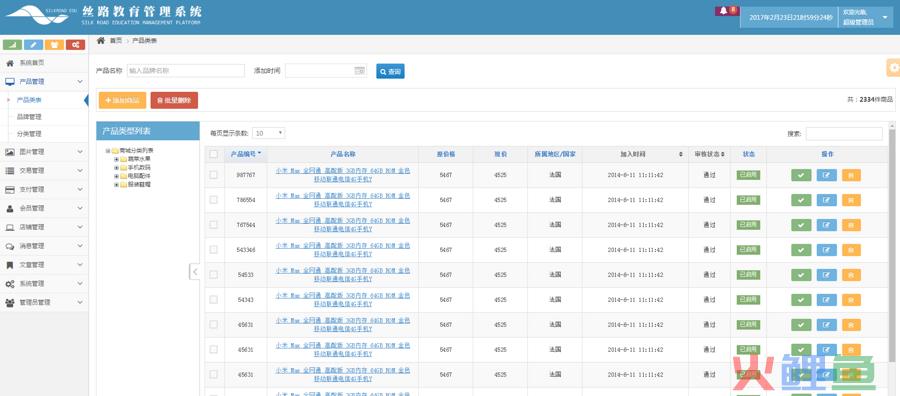
Task: Click the blue pencil shortcut icon in sidebar
Action: 33,45
